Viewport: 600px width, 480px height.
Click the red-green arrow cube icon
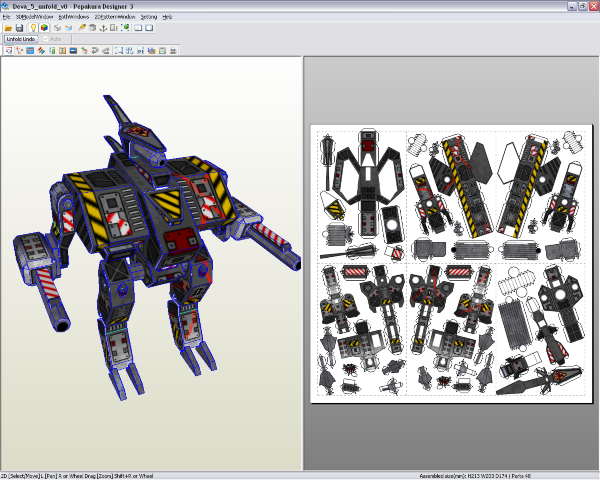[x=84, y=51]
